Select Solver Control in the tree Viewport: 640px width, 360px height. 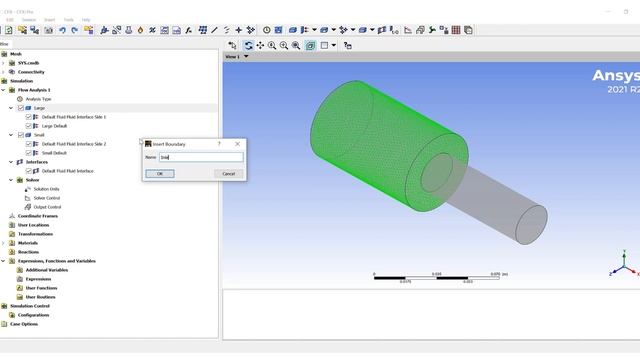point(47,198)
